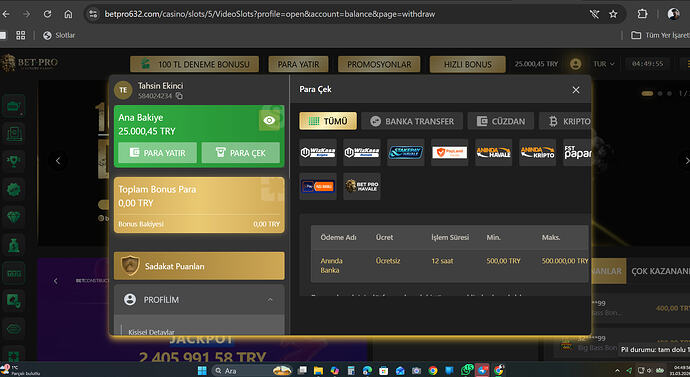This screenshot has height=377, width=690.
Task: Click the Bet Pro logo
Action: coord(30,63)
